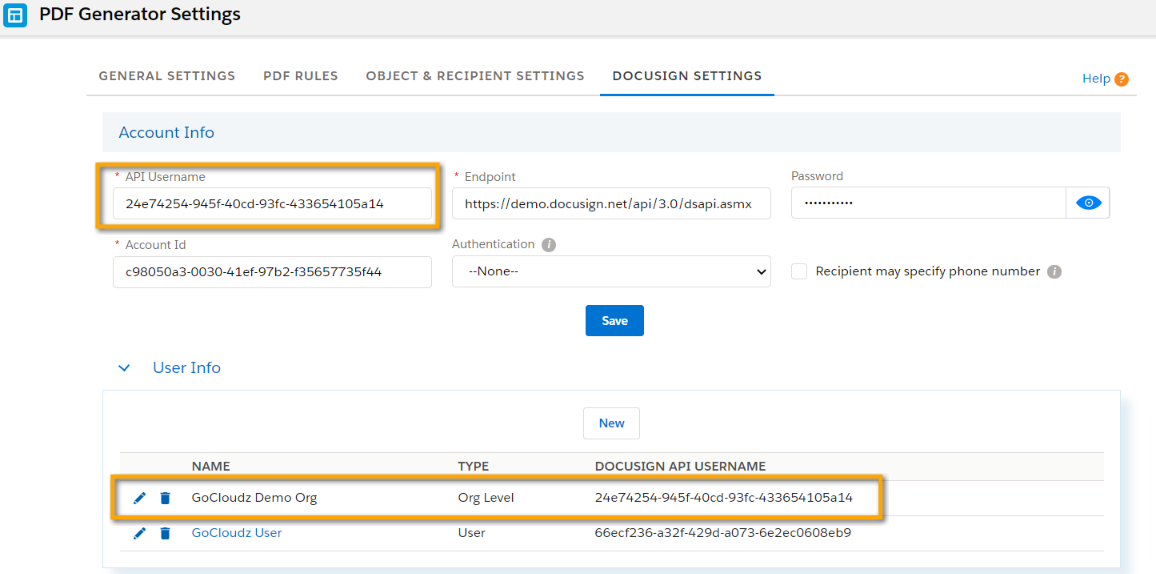Select the Org Level type cell
The width and height of the screenshot is (1156, 574).
click(486, 498)
